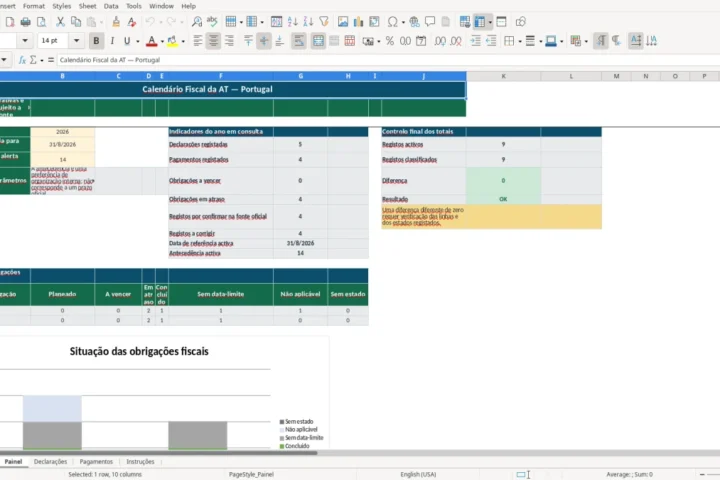This screenshot has width=720, height=480.
Task: Open the Function Wizard fx icon
Action: point(22,60)
